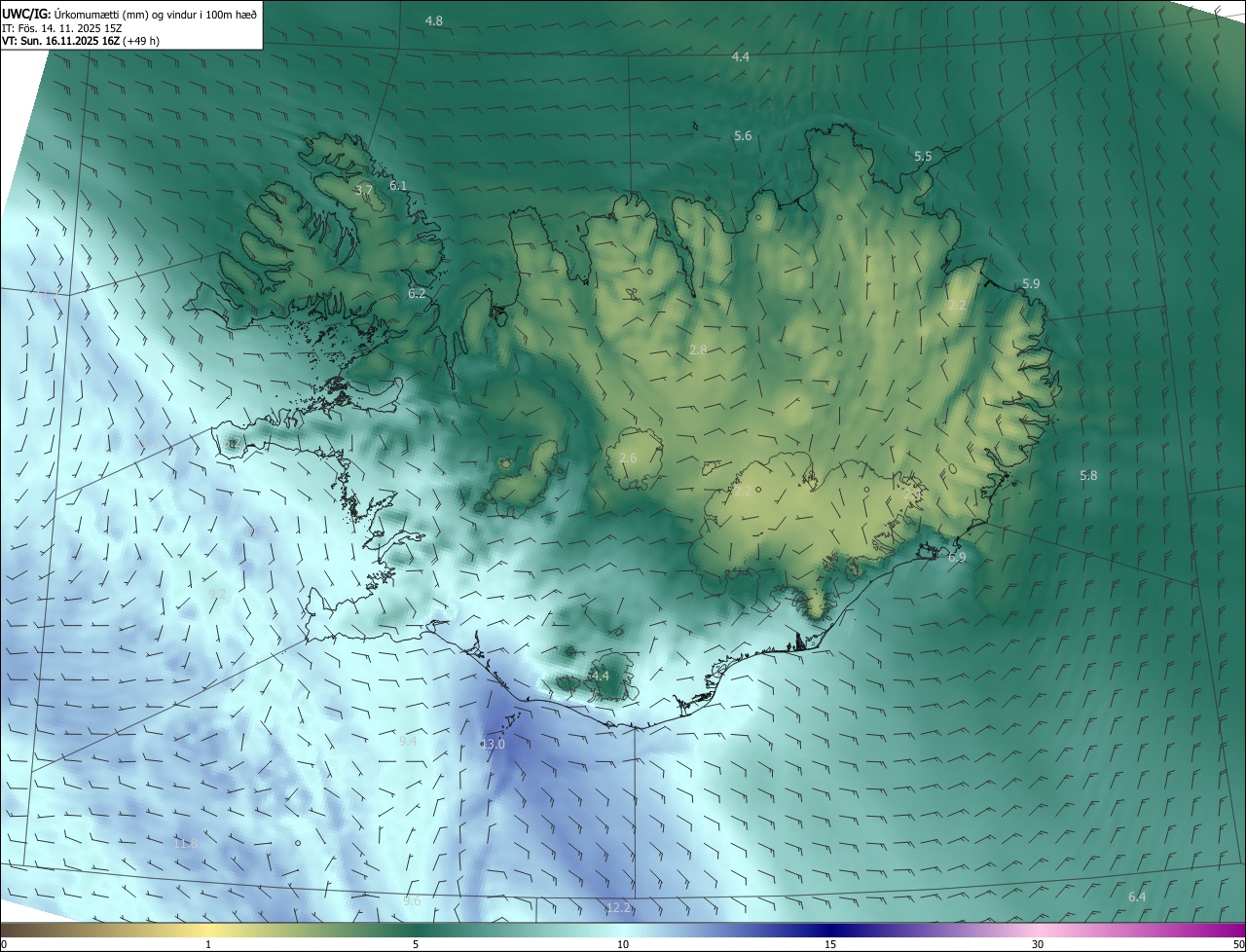1246x952 pixels.
Task: Select the 2.8 value label over the highlands
Action: point(698,350)
